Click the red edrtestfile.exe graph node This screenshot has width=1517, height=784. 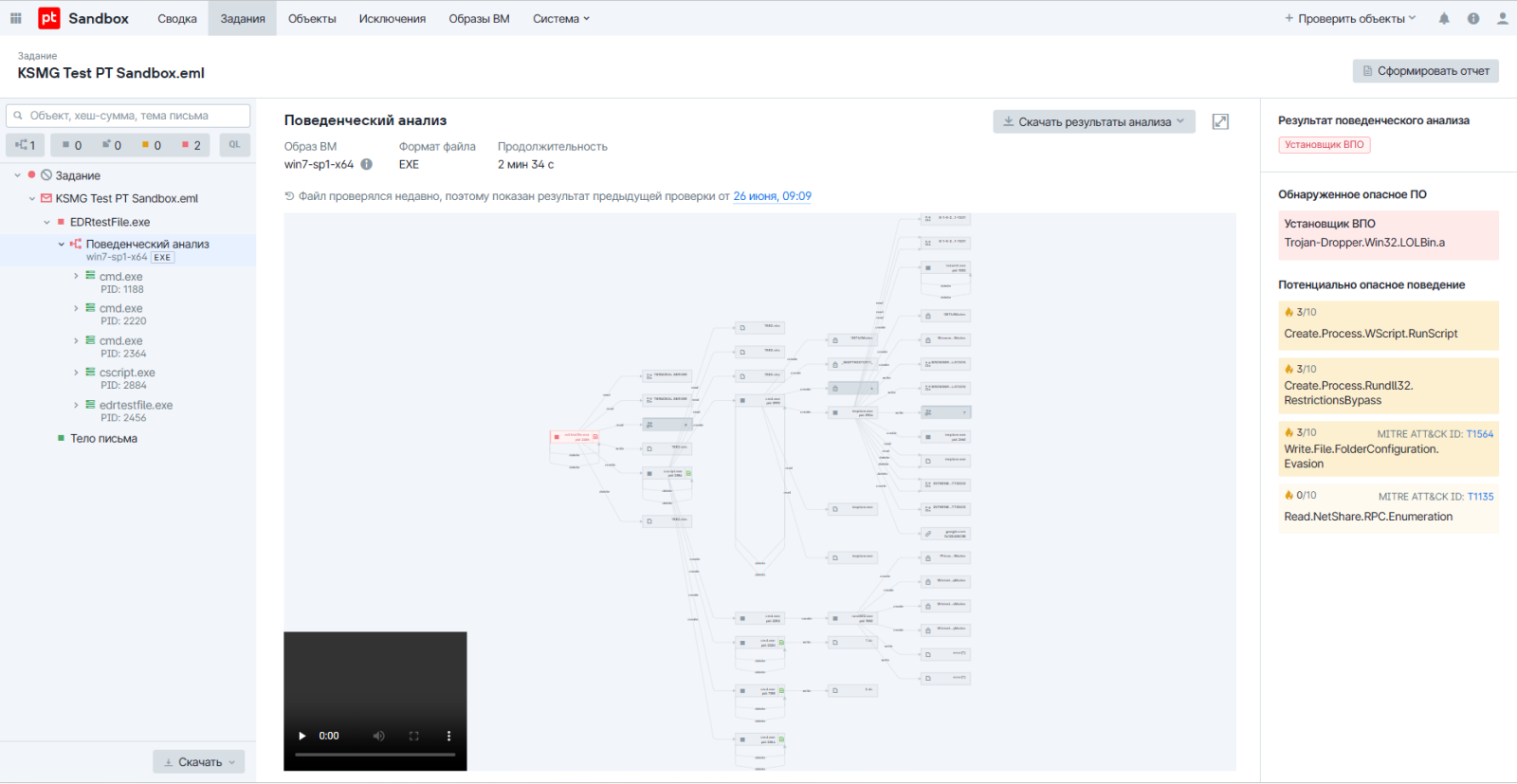[x=574, y=437]
